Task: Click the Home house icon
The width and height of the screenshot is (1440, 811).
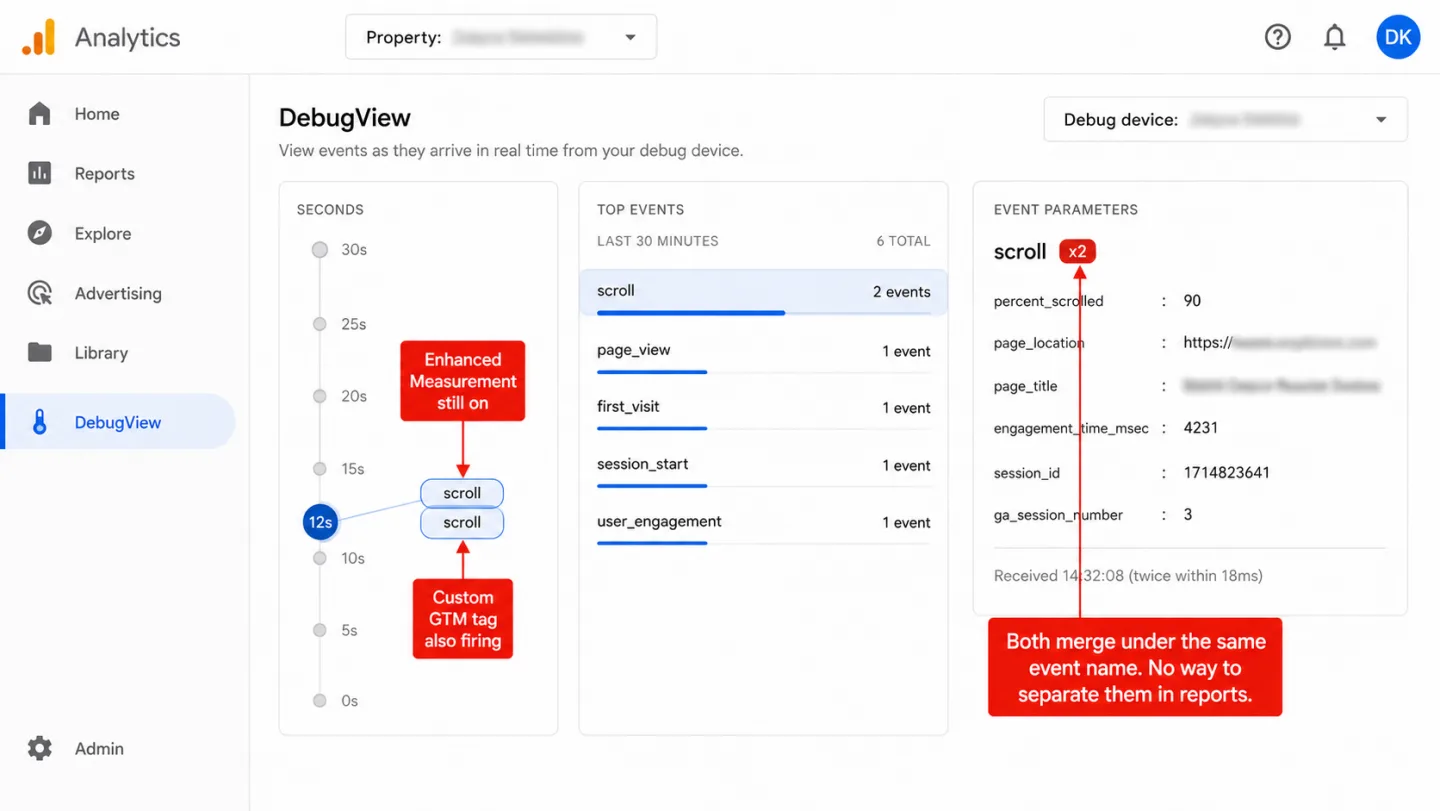Action: click(x=39, y=113)
